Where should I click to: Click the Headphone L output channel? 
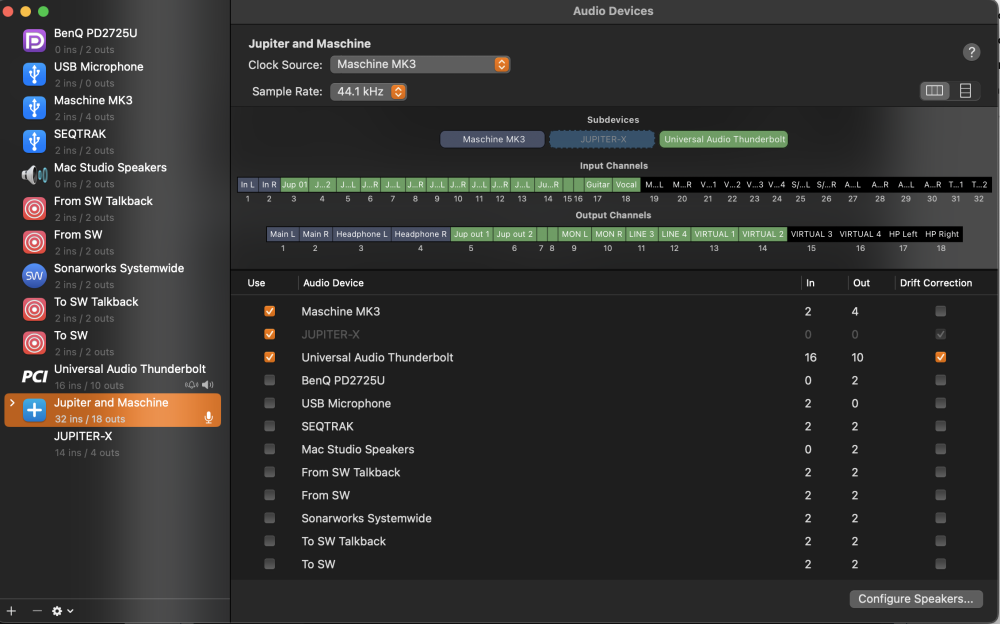coord(362,234)
